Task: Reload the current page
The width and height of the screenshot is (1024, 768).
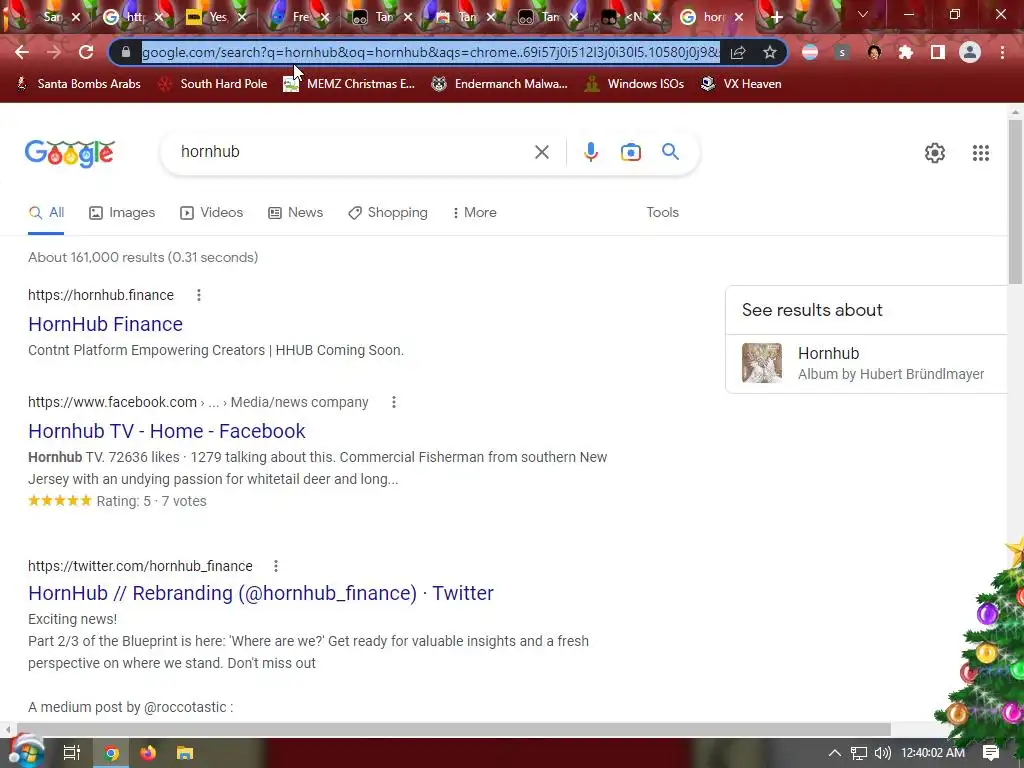Action: [x=86, y=52]
